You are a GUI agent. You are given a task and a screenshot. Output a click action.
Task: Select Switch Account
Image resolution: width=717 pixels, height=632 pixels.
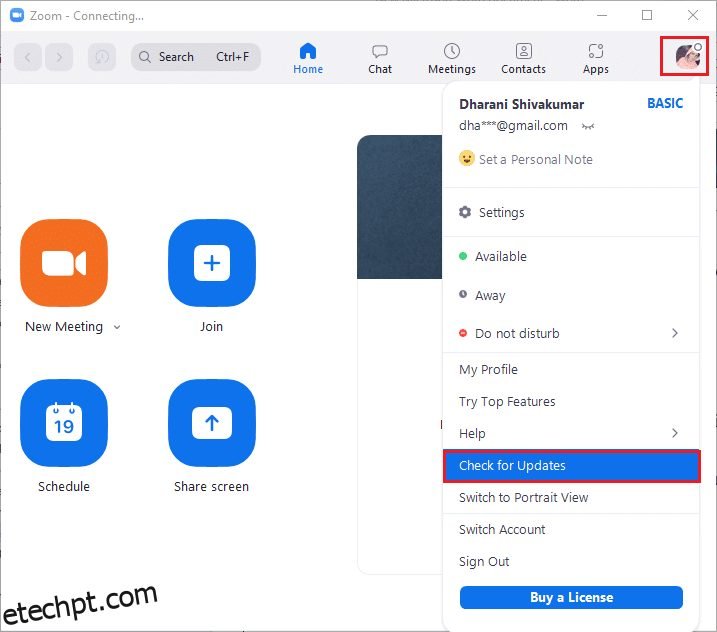[x=571, y=530]
